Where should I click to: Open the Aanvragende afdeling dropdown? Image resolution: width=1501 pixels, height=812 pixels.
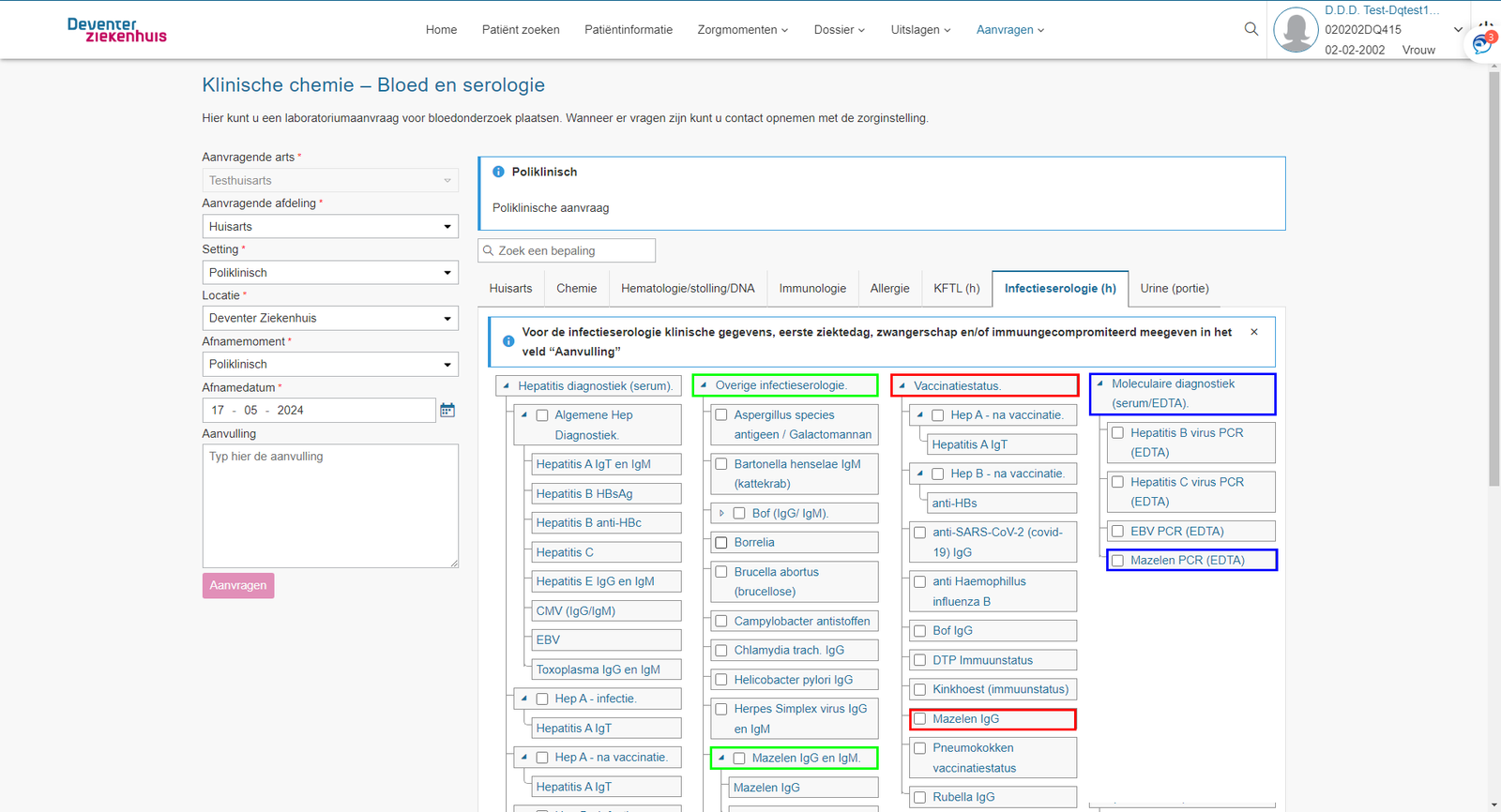coord(330,227)
